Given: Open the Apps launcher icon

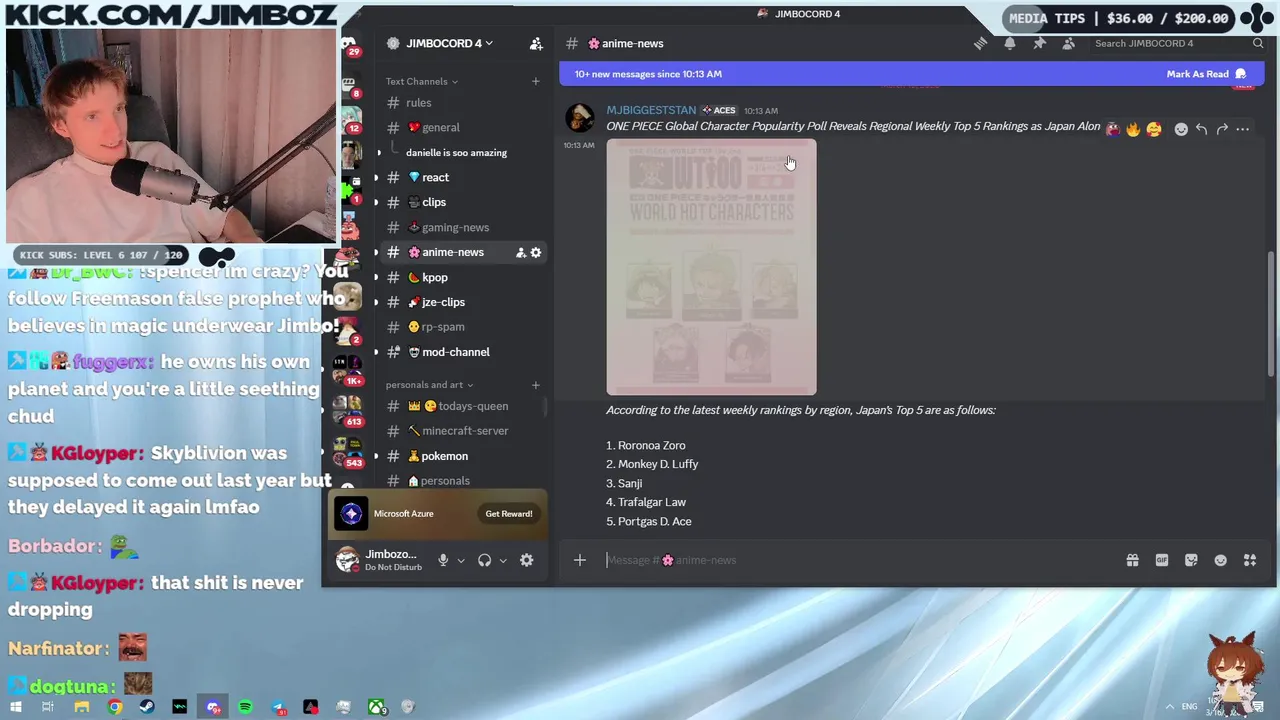Looking at the screenshot, I should (x=1250, y=560).
